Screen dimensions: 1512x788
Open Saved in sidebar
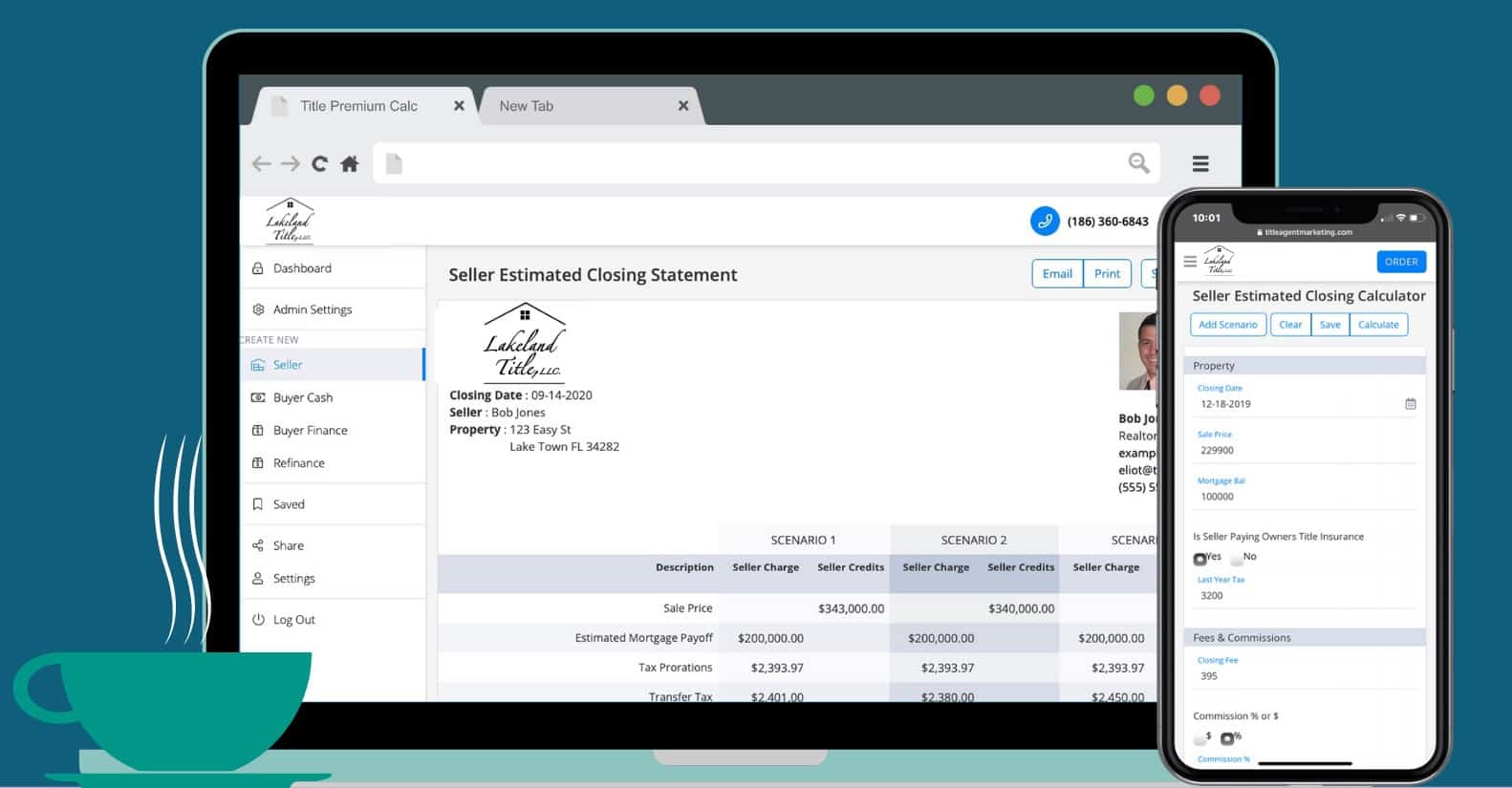click(x=333, y=504)
